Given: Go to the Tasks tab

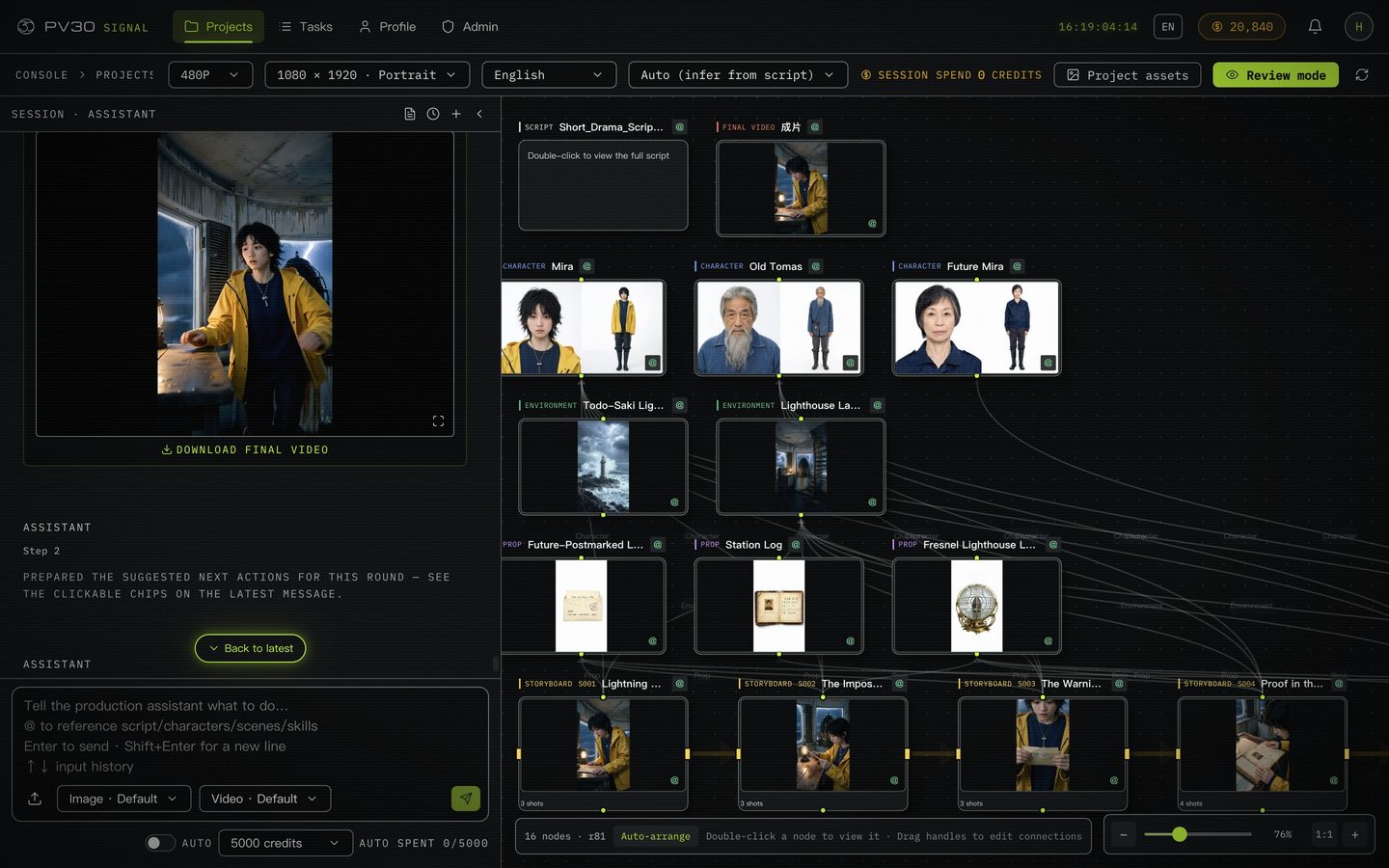Looking at the screenshot, I should coord(306,27).
